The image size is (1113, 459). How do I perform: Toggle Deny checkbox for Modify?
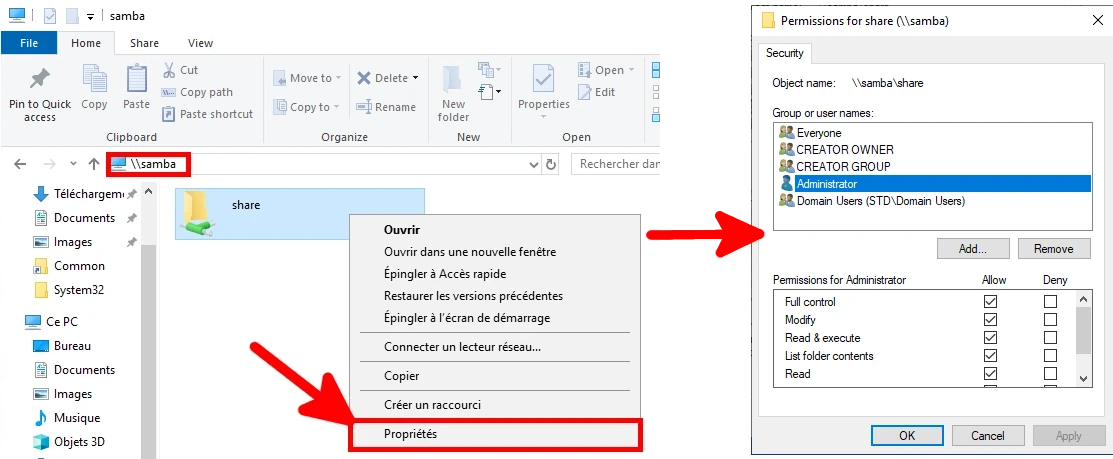pos(1051,320)
